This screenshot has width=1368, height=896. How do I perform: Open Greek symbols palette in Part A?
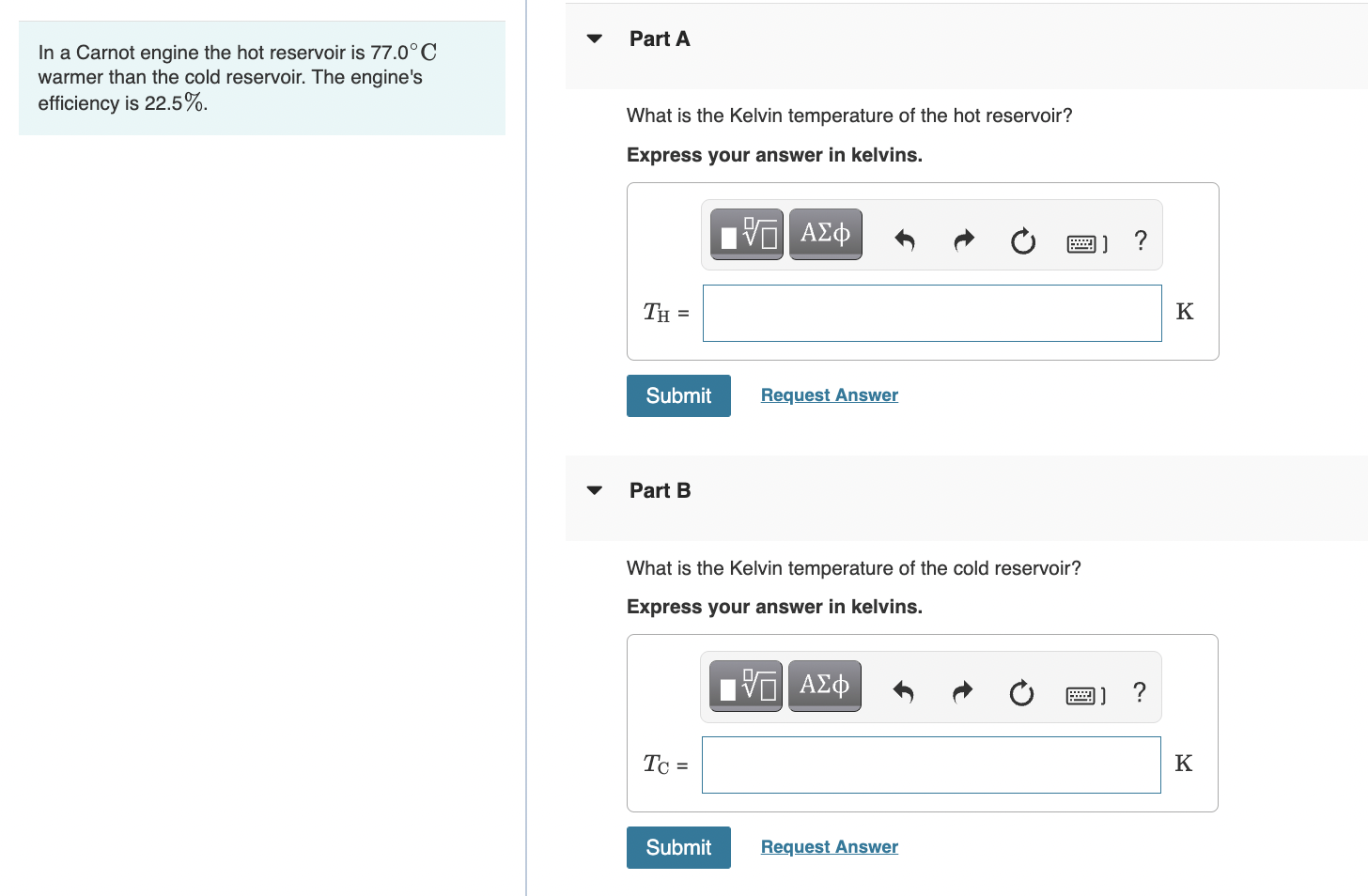(826, 234)
